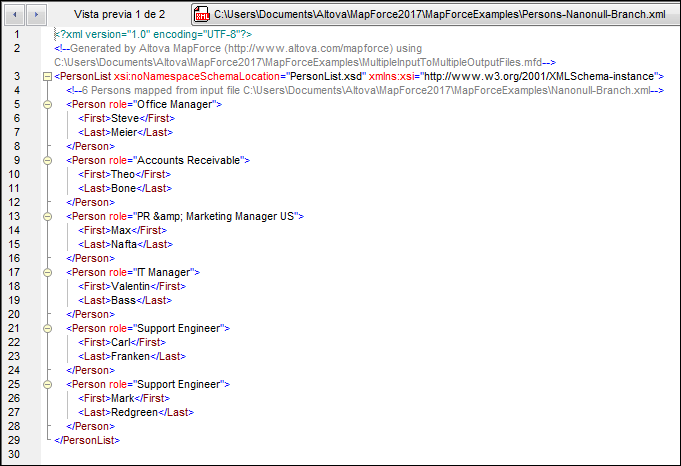Collapse the Office Manager Person node
The width and height of the screenshot is (681, 466).
coord(47,104)
